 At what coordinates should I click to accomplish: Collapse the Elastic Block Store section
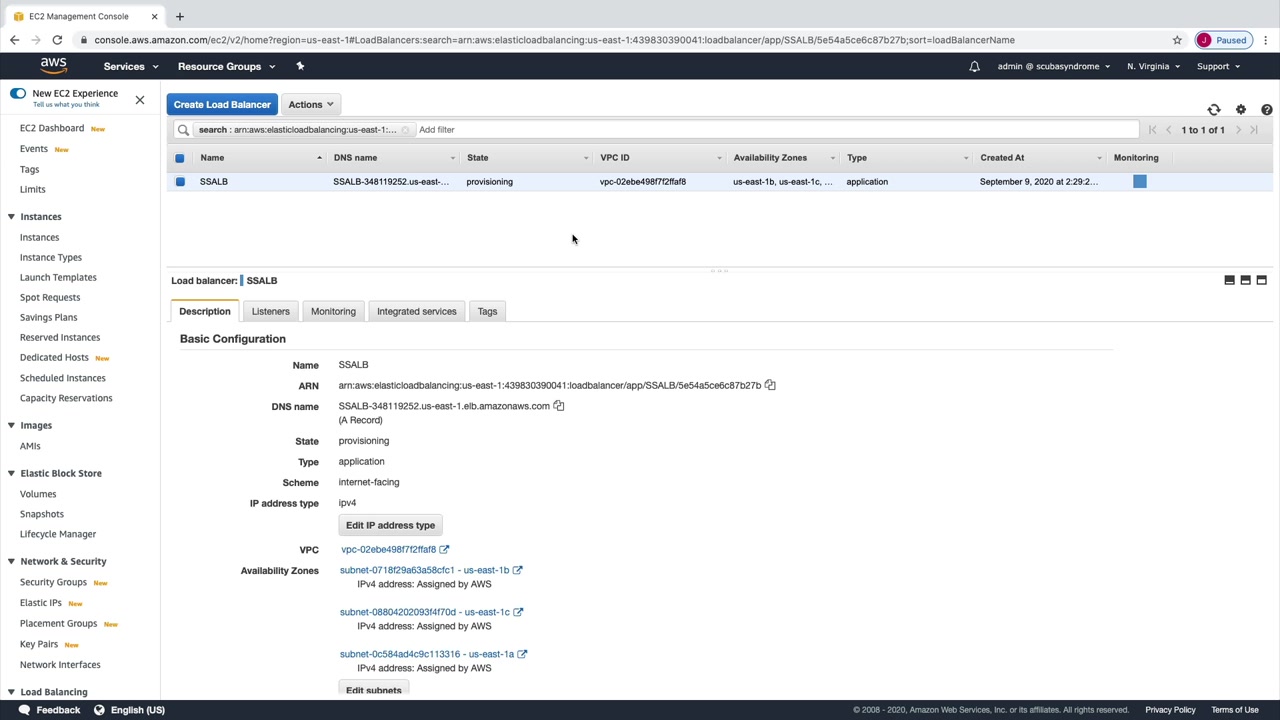point(11,473)
